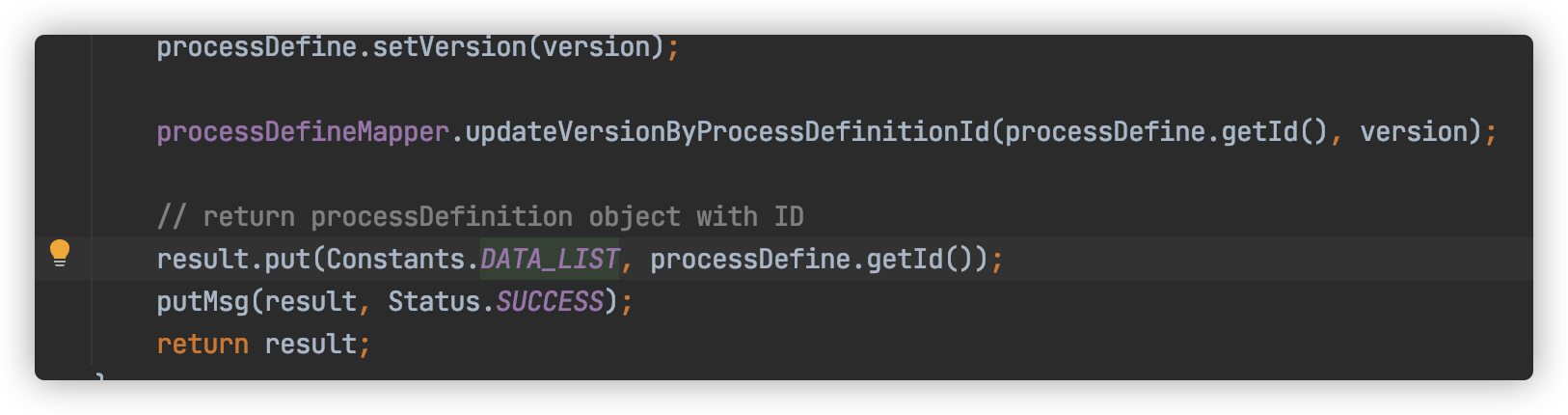Click getId() in the result.put line
The image size is (1568, 415).
click(920, 259)
